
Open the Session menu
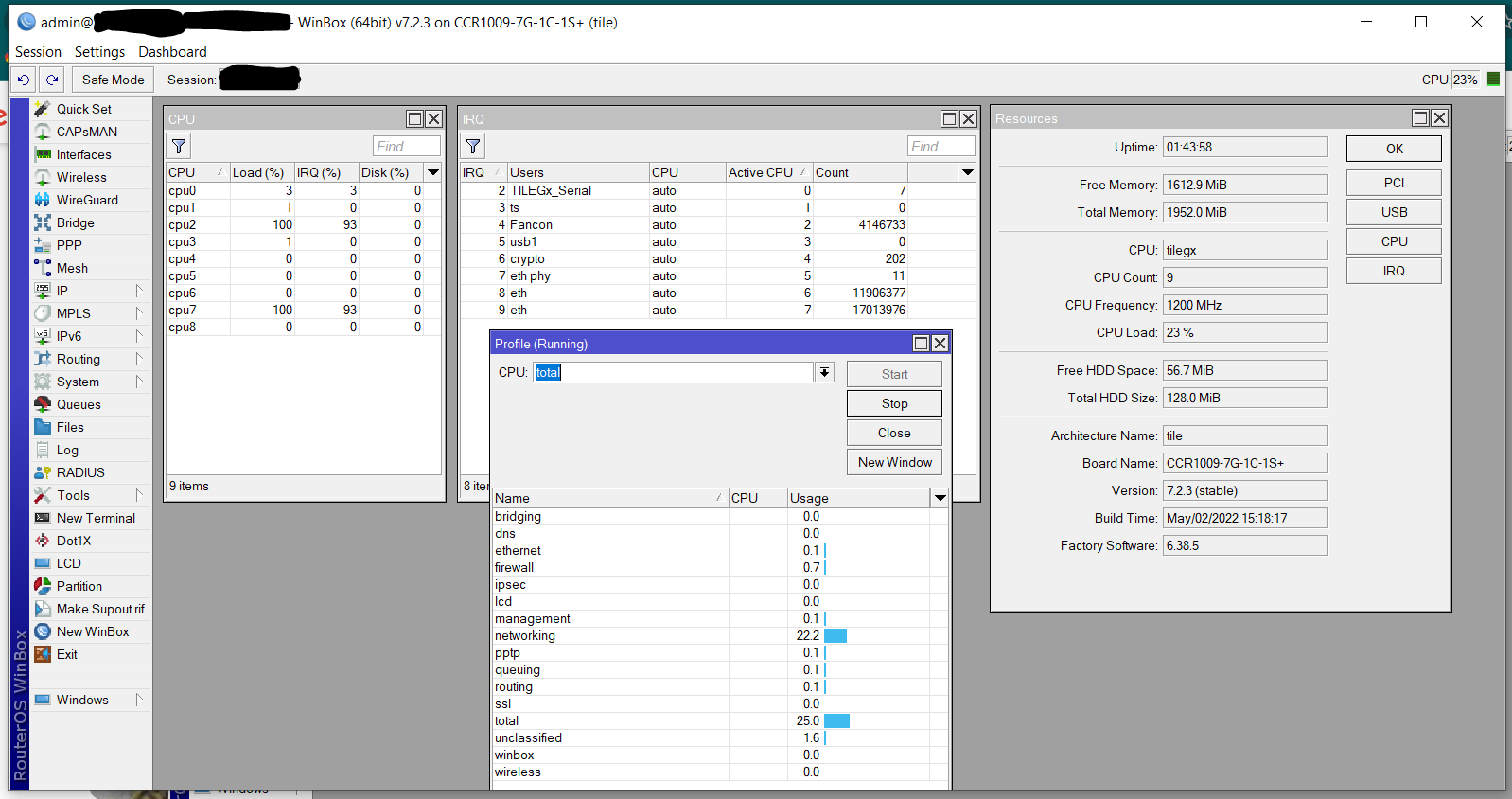pyautogui.click(x=38, y=52)
